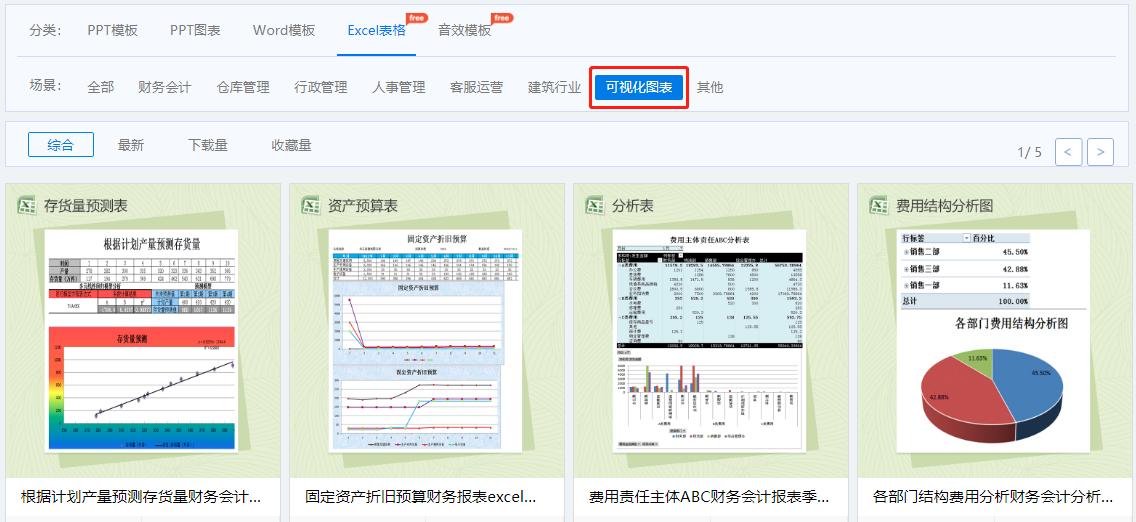Screen dimensions: 1136x522
Task: Select the Excel表格 category tab
Action: coord(376,30)
